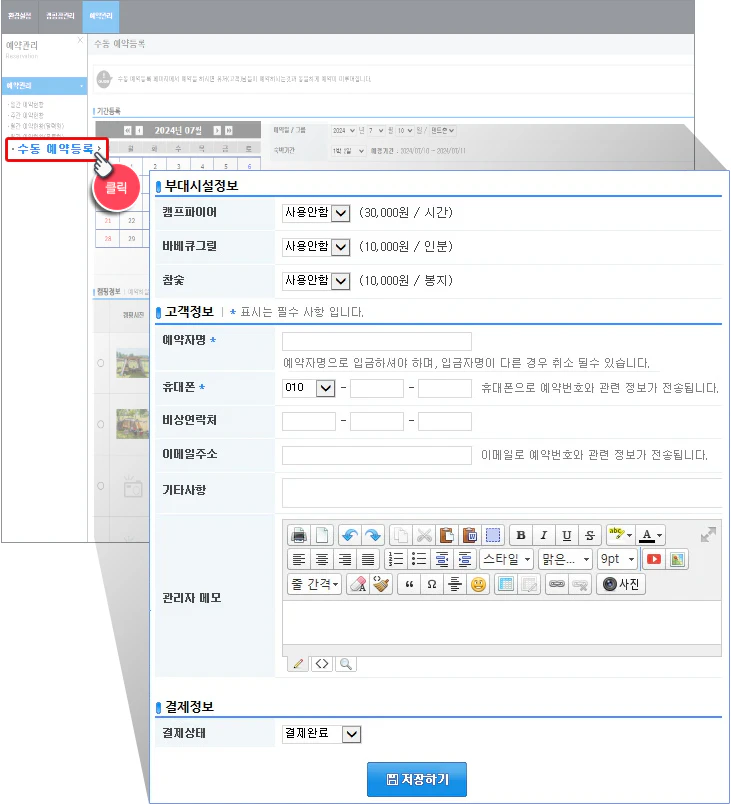Click the 관리자 메모 editor text area
The height and width of the screenshot is (804, 731).
click(x=502, y=622)
